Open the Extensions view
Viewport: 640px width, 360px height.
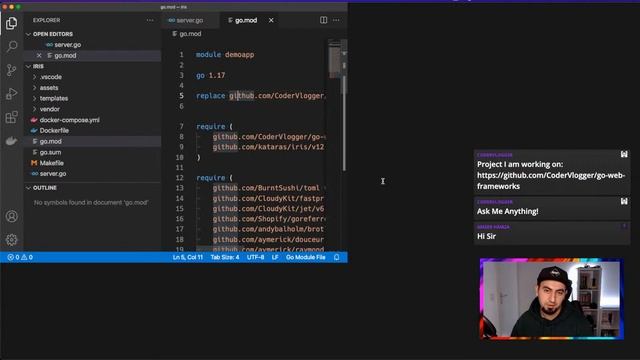pyautogui.click(x=11, y=117)
